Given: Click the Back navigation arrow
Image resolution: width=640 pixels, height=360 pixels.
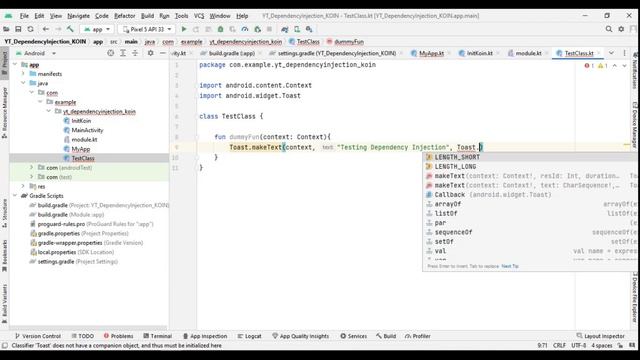Looking at the screenshot, I should [x=46, y=29].
